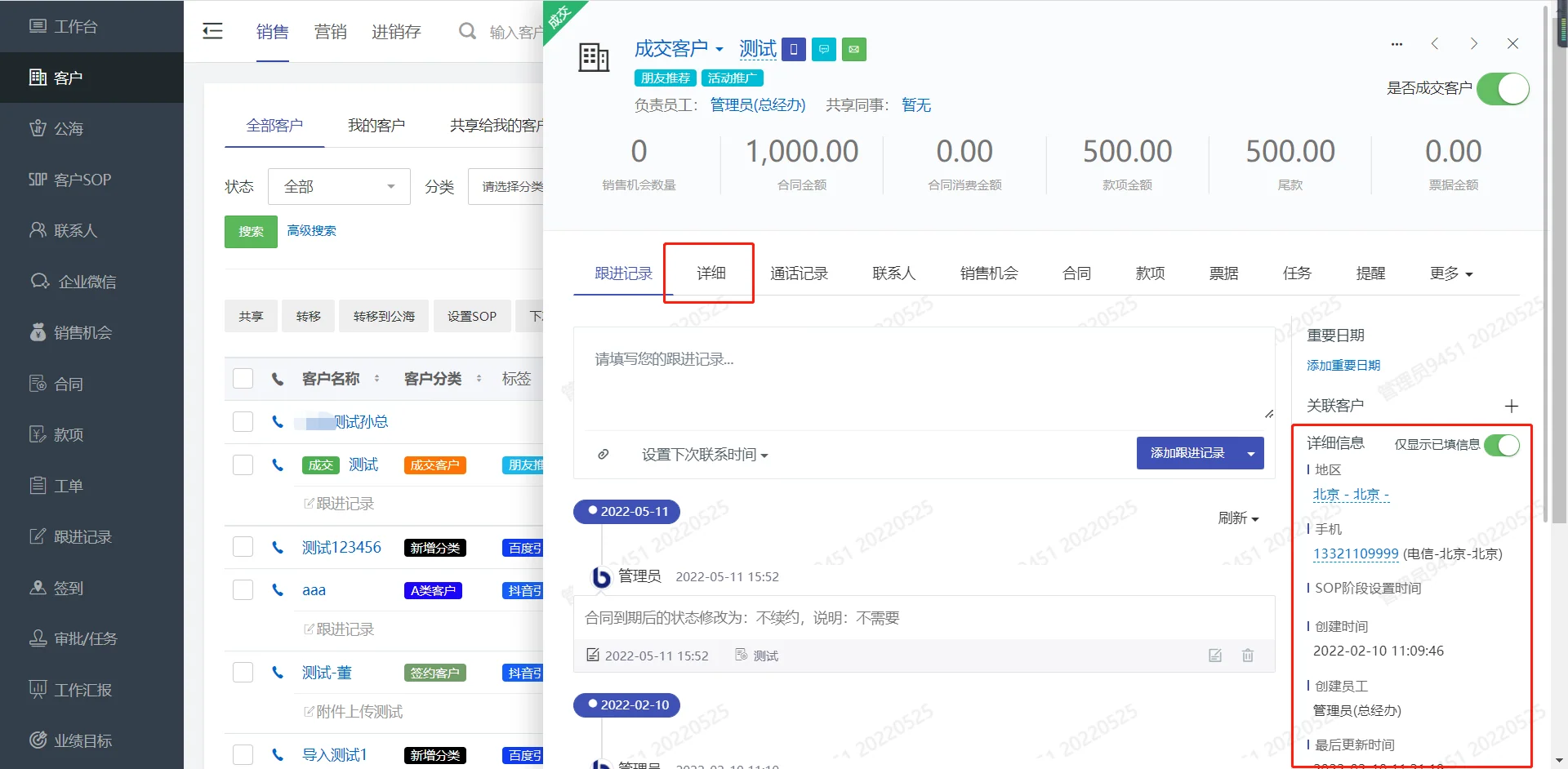Screen dimensions: 1568x769
Task: Switch to the 详细 tab
Action: tap(710, 273)
